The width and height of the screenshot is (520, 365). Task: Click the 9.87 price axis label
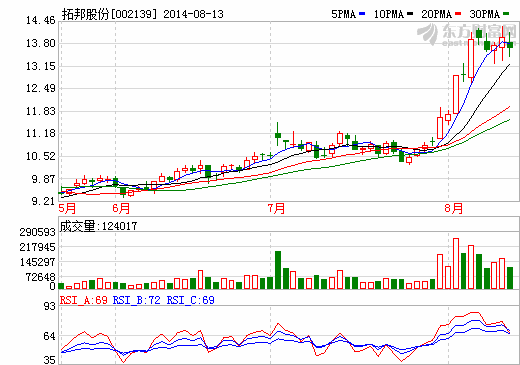(43, 179)
